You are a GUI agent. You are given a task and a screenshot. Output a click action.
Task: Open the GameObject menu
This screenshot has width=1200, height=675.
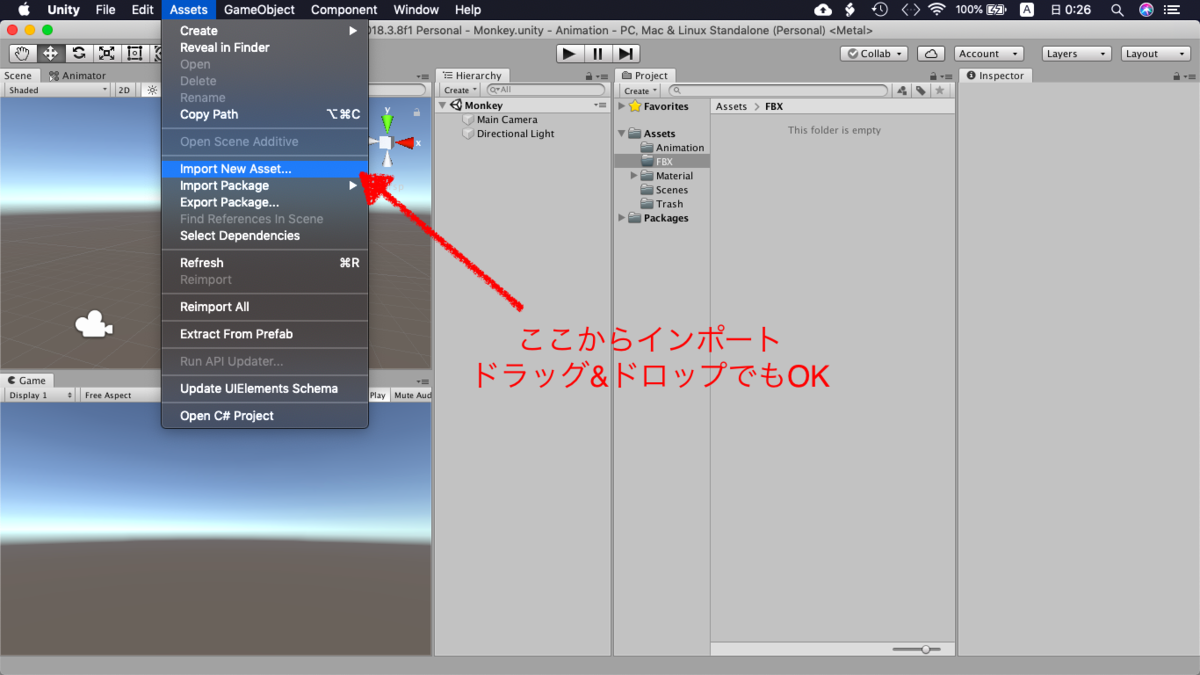(259, 10)
